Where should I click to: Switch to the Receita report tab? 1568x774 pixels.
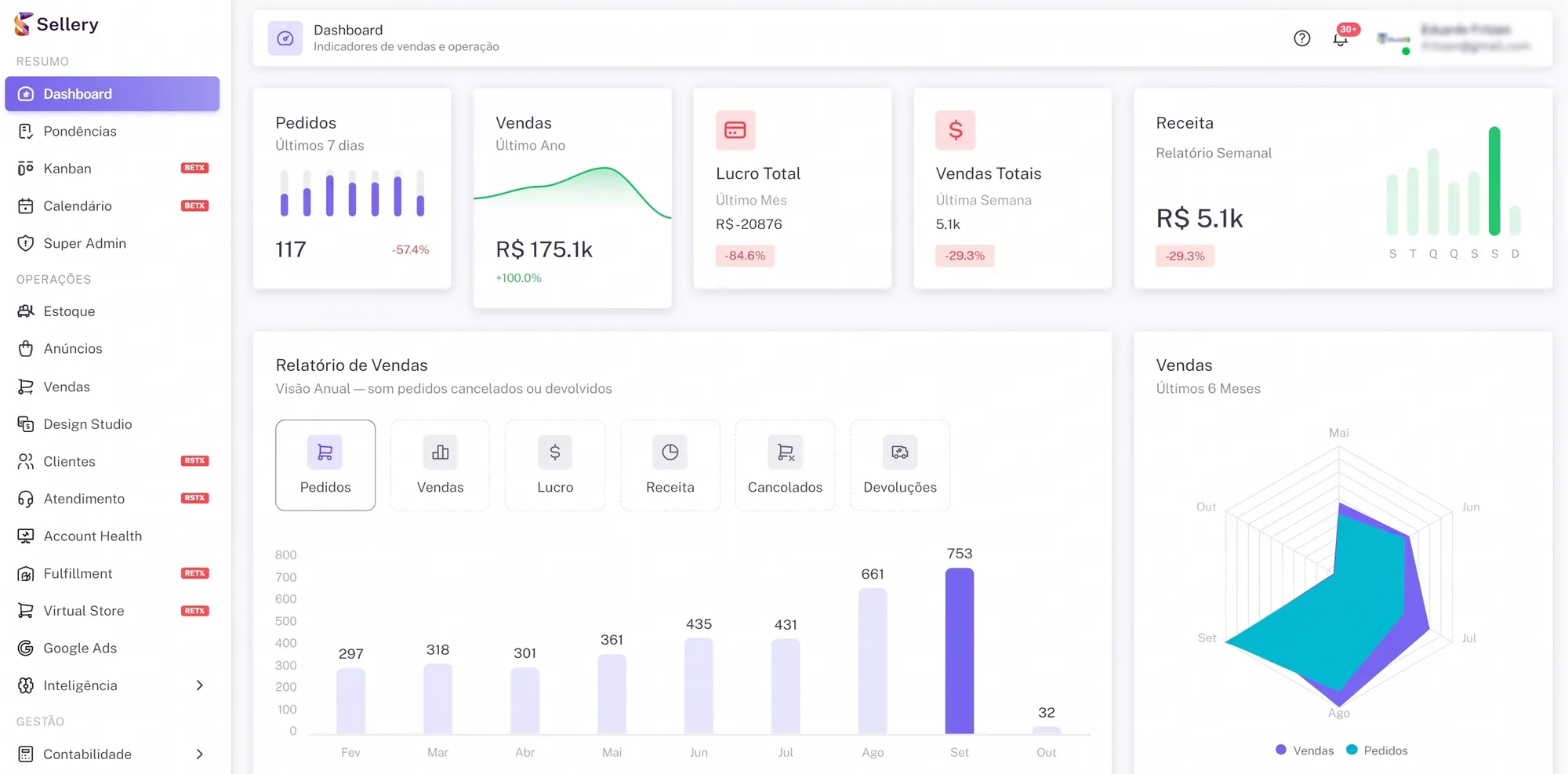tap(670, 465)
